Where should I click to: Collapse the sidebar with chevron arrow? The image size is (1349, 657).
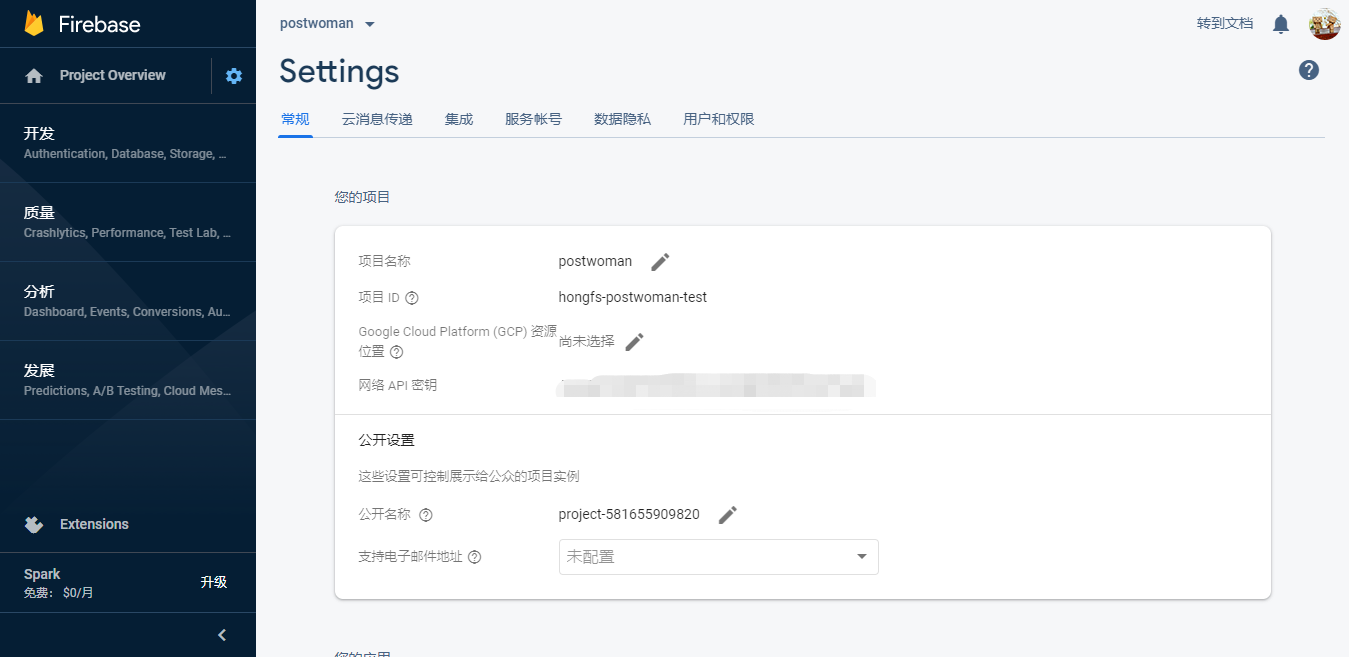pyautogui.click(x=222, y=635)
